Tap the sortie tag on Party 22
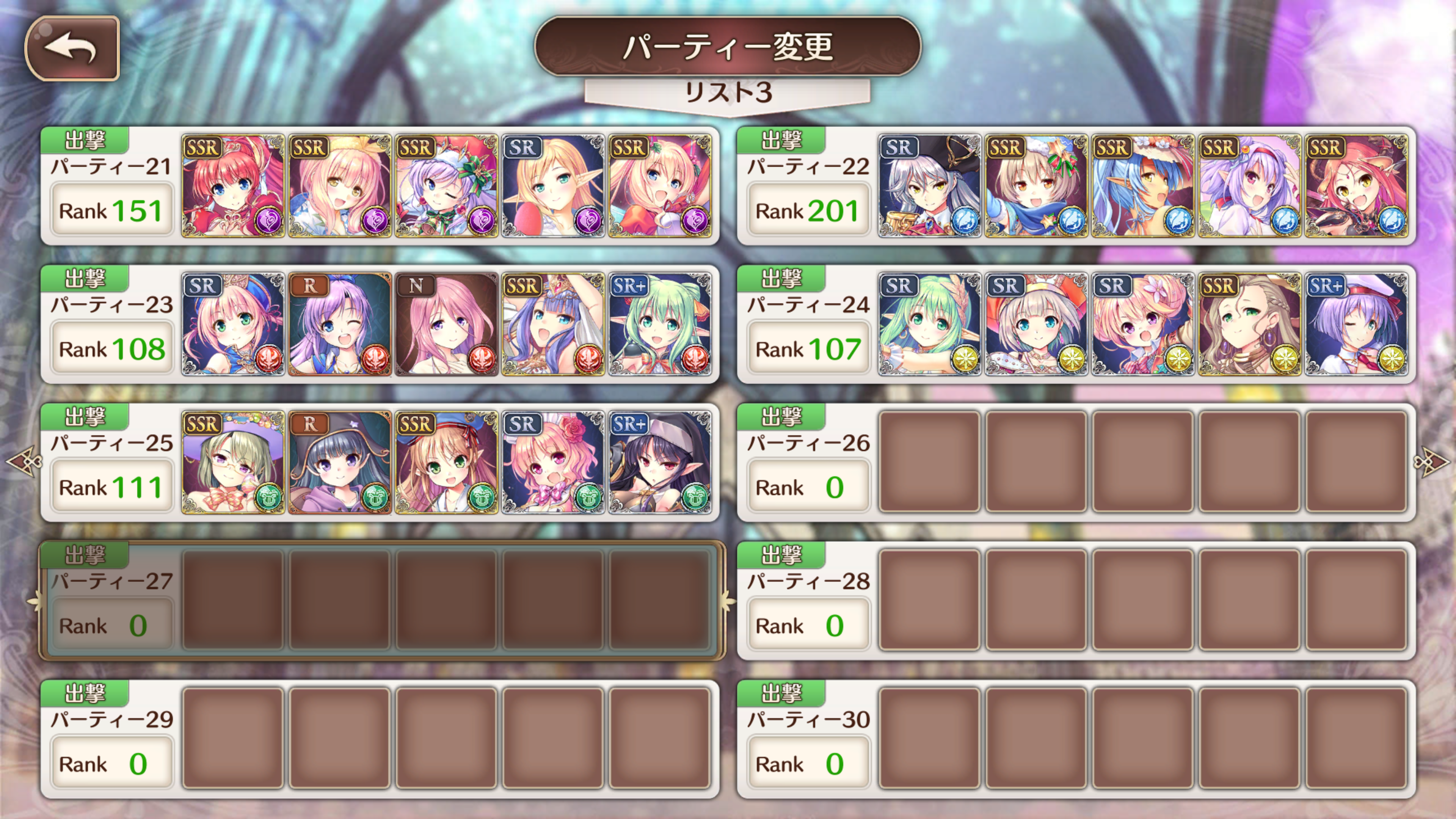The width and height of the screenshot is (1456, 819). (x=781, y=140)
